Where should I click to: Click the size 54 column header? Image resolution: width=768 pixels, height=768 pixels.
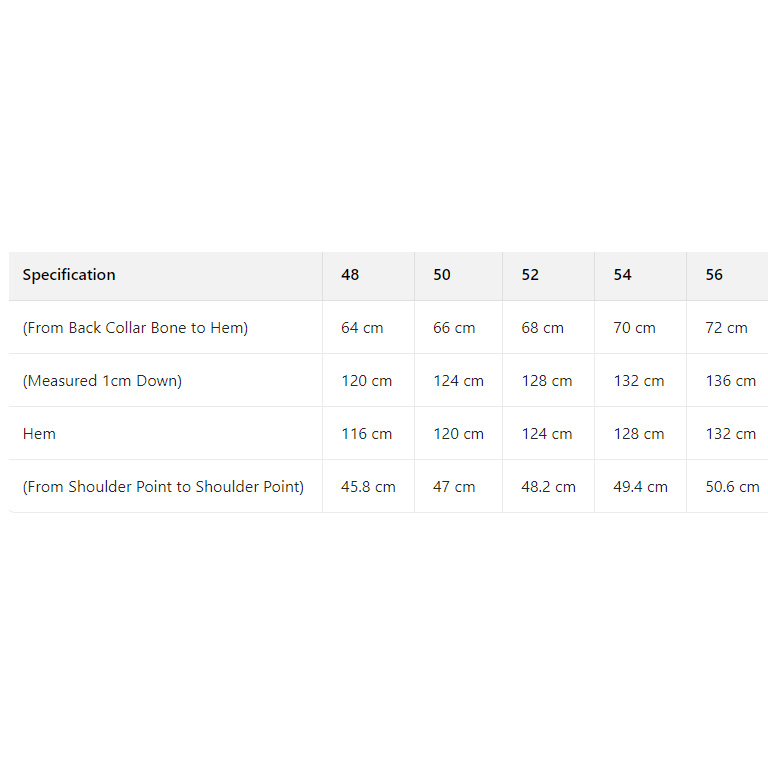coord(622,275)
